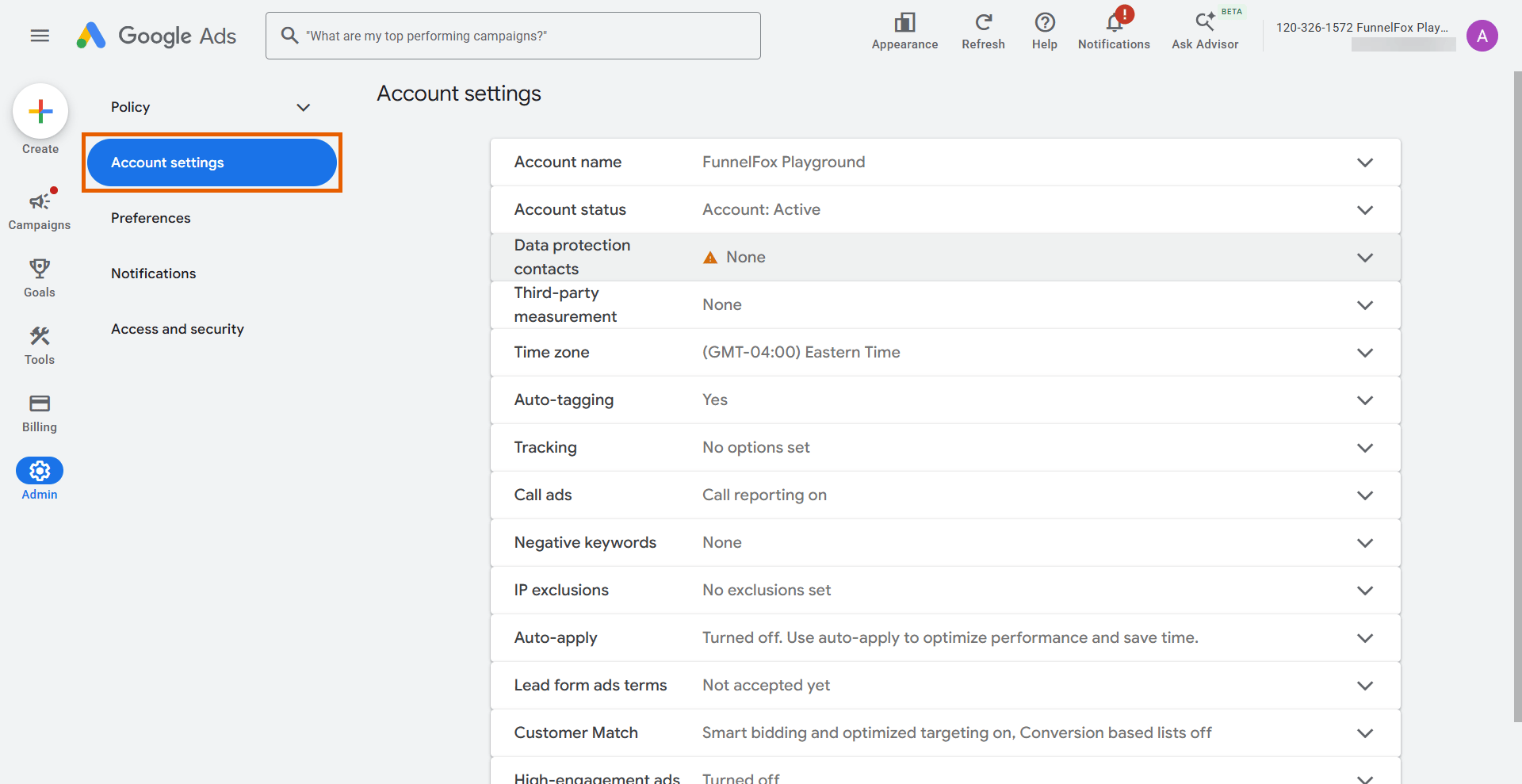Click the Refresh icon
Screen dimensions: 1522x784
(x=984, y=22)
